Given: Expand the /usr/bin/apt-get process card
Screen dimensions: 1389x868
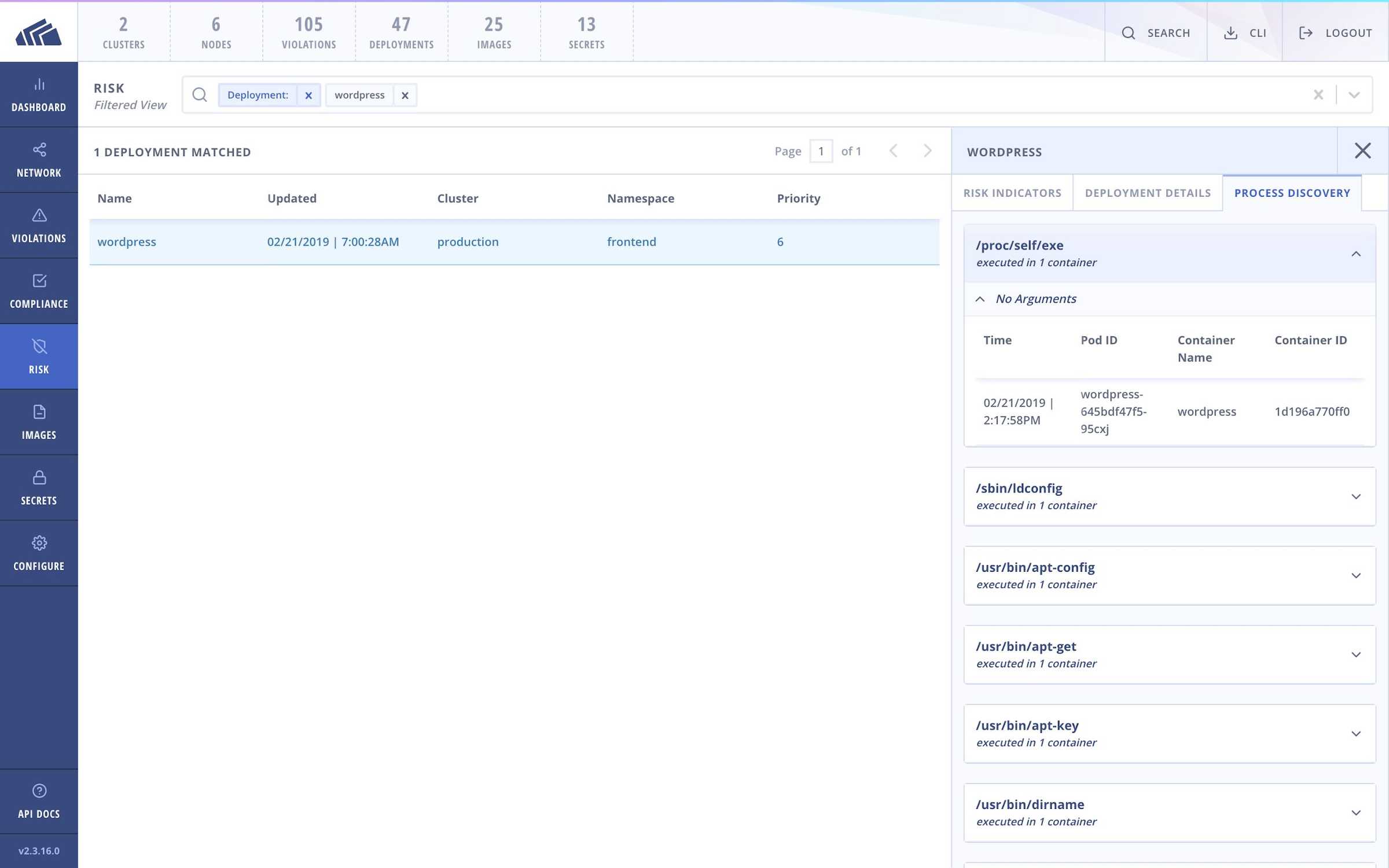Looking at the screenshot, I should coord(1170,654).
